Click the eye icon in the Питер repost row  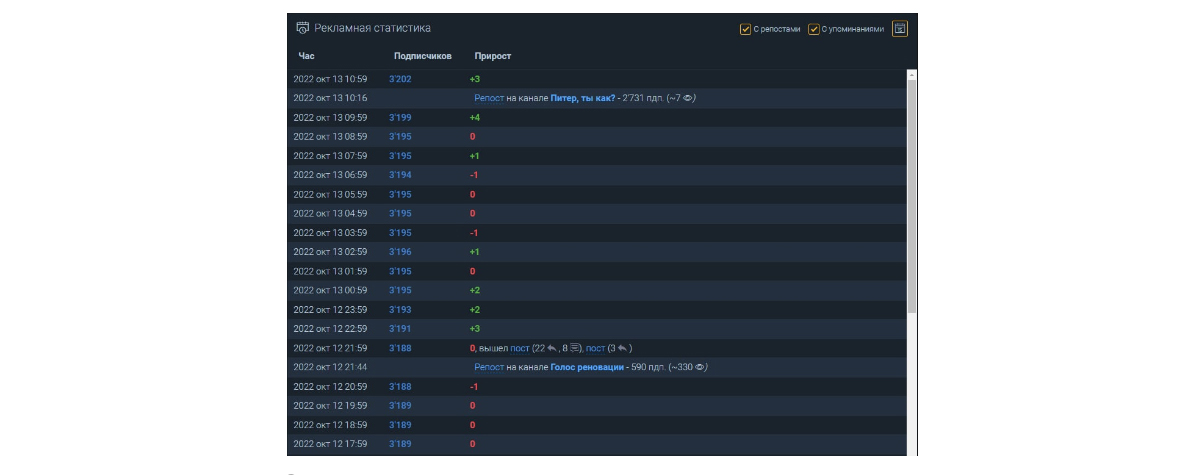click(689, 98)
